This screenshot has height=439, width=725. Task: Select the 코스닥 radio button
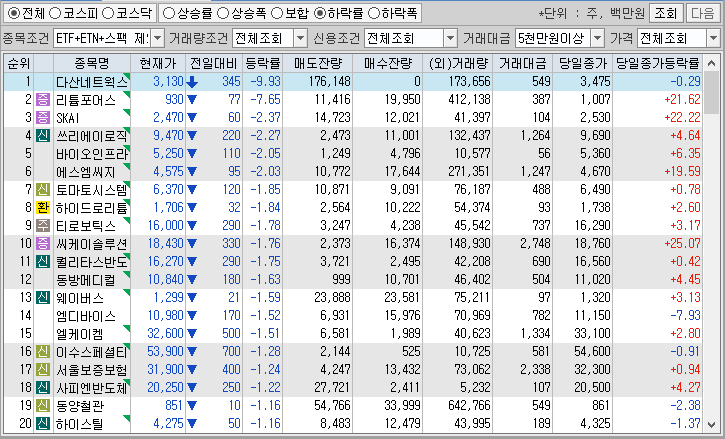coord(108,13)
